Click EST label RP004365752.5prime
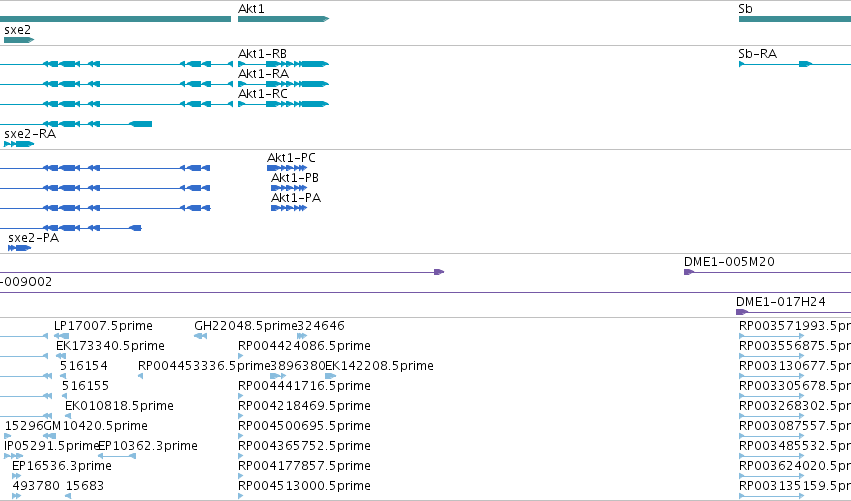This screenshot has height=501, width=851. click(304, 446)
